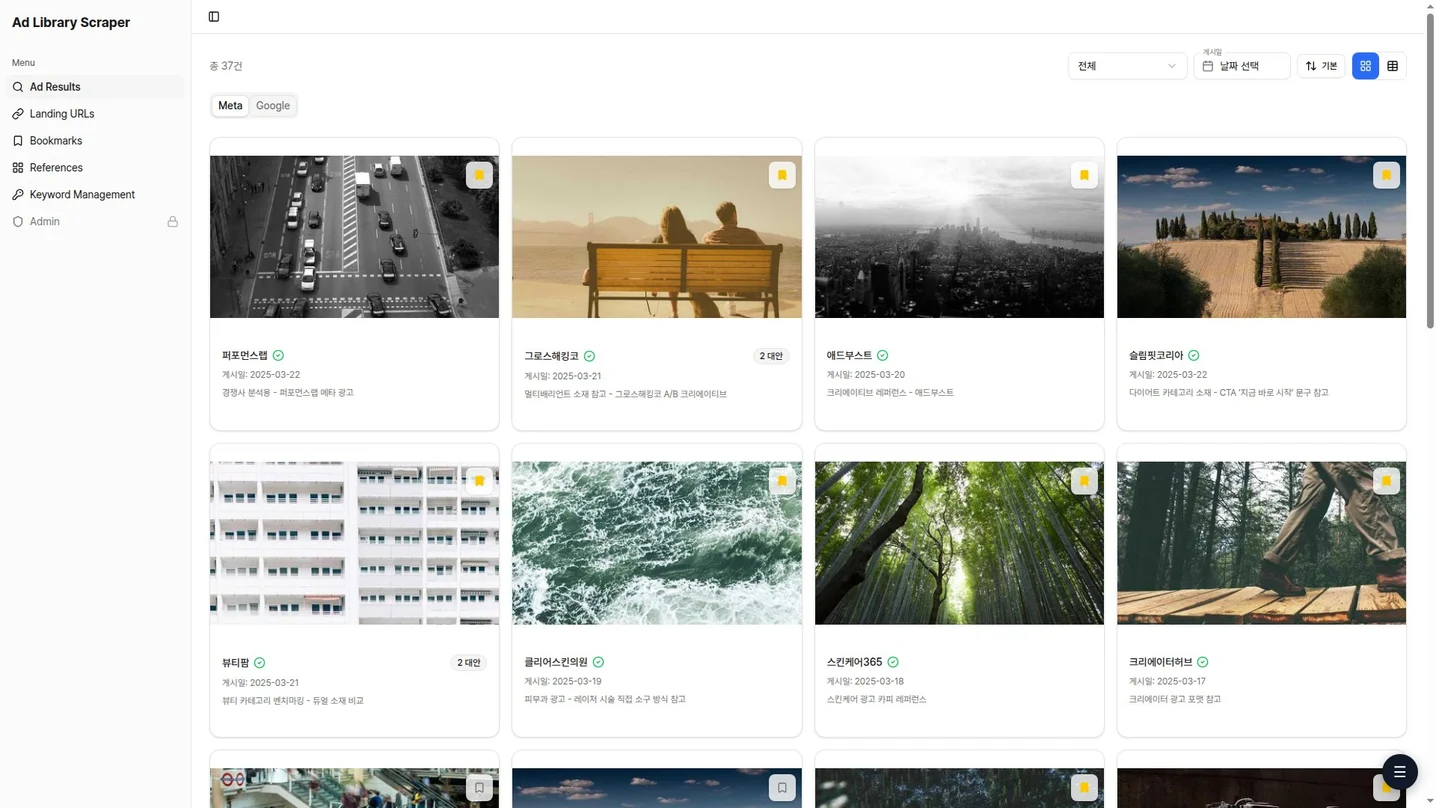Toggle bookmark on 크리에이터허브 card
1436x808 pixels.
(1386, 481)
